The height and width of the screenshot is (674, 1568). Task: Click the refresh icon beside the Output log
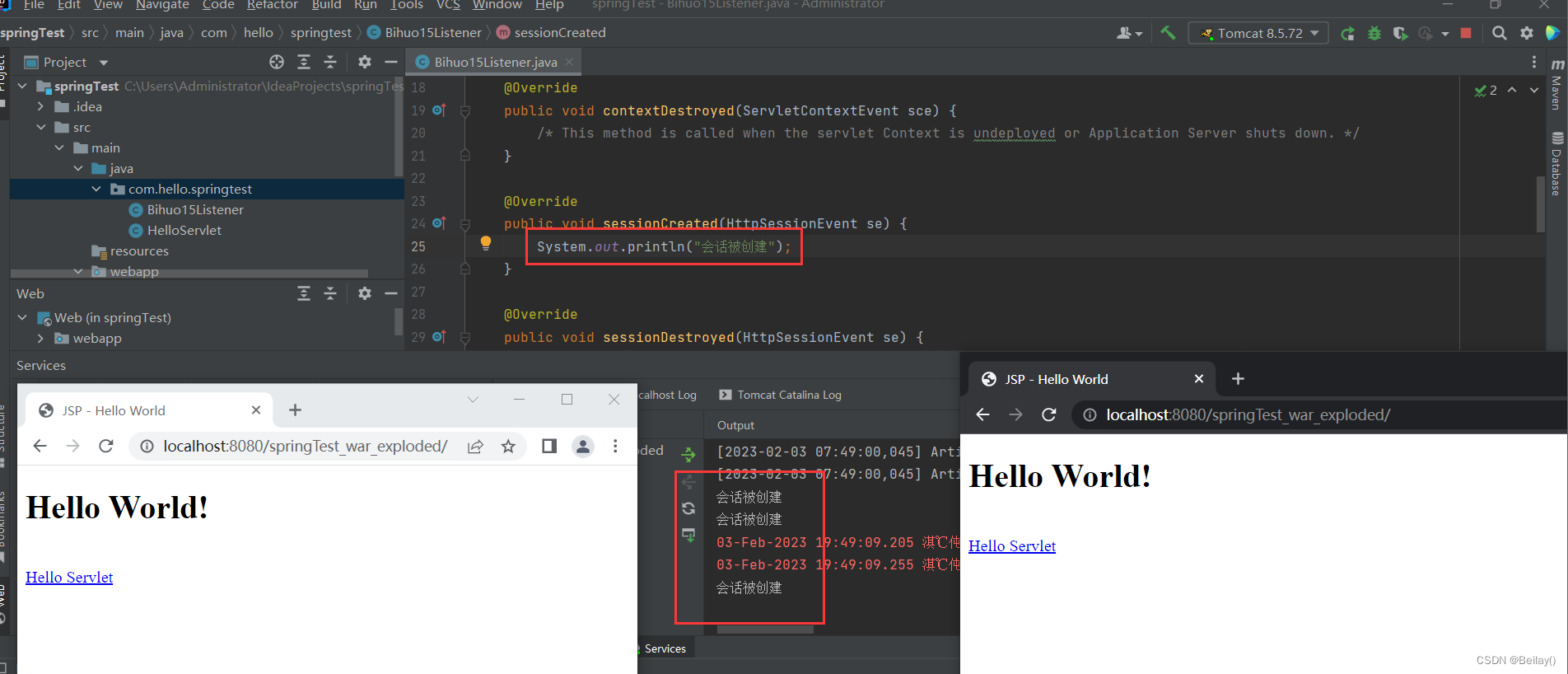pos(688,508)
